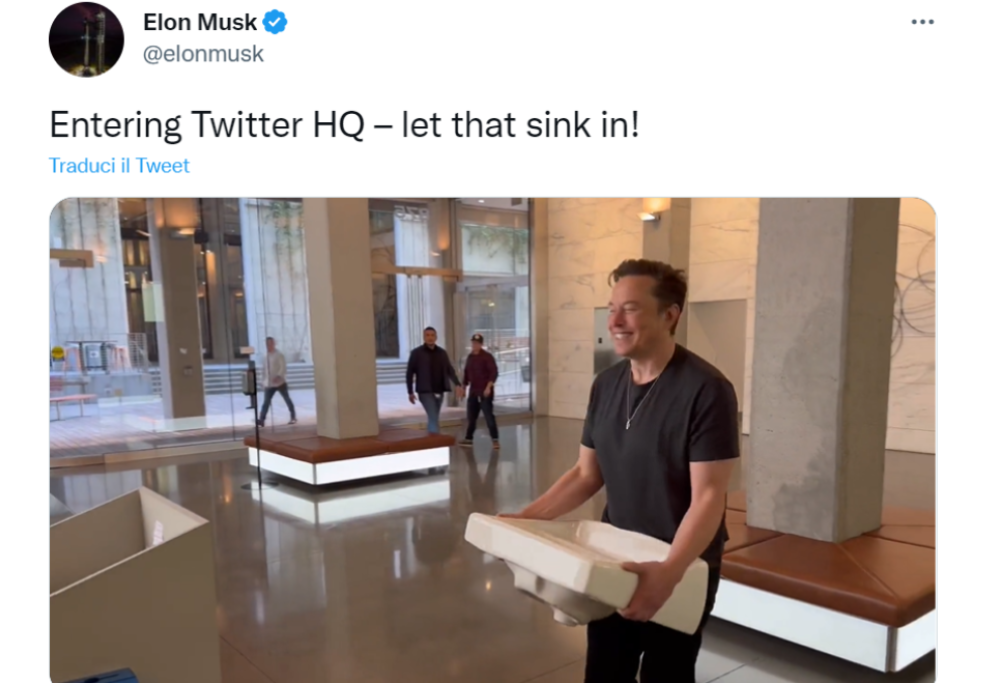1000x683 pixels.
Task: Click the large concrete column on right
Action: coord(820,367)
